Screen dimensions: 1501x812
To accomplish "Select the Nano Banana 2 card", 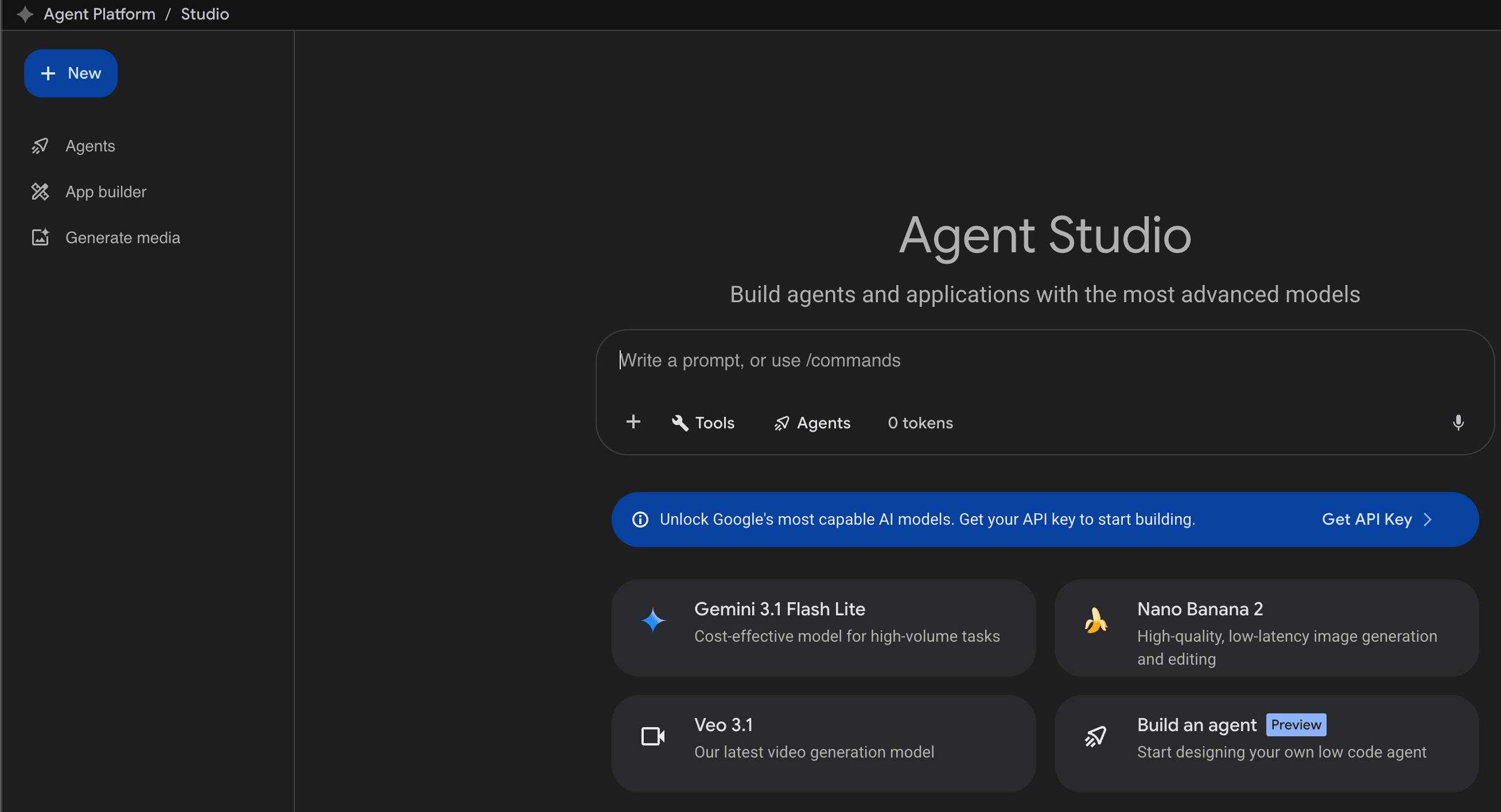I will click(1266, 628).
